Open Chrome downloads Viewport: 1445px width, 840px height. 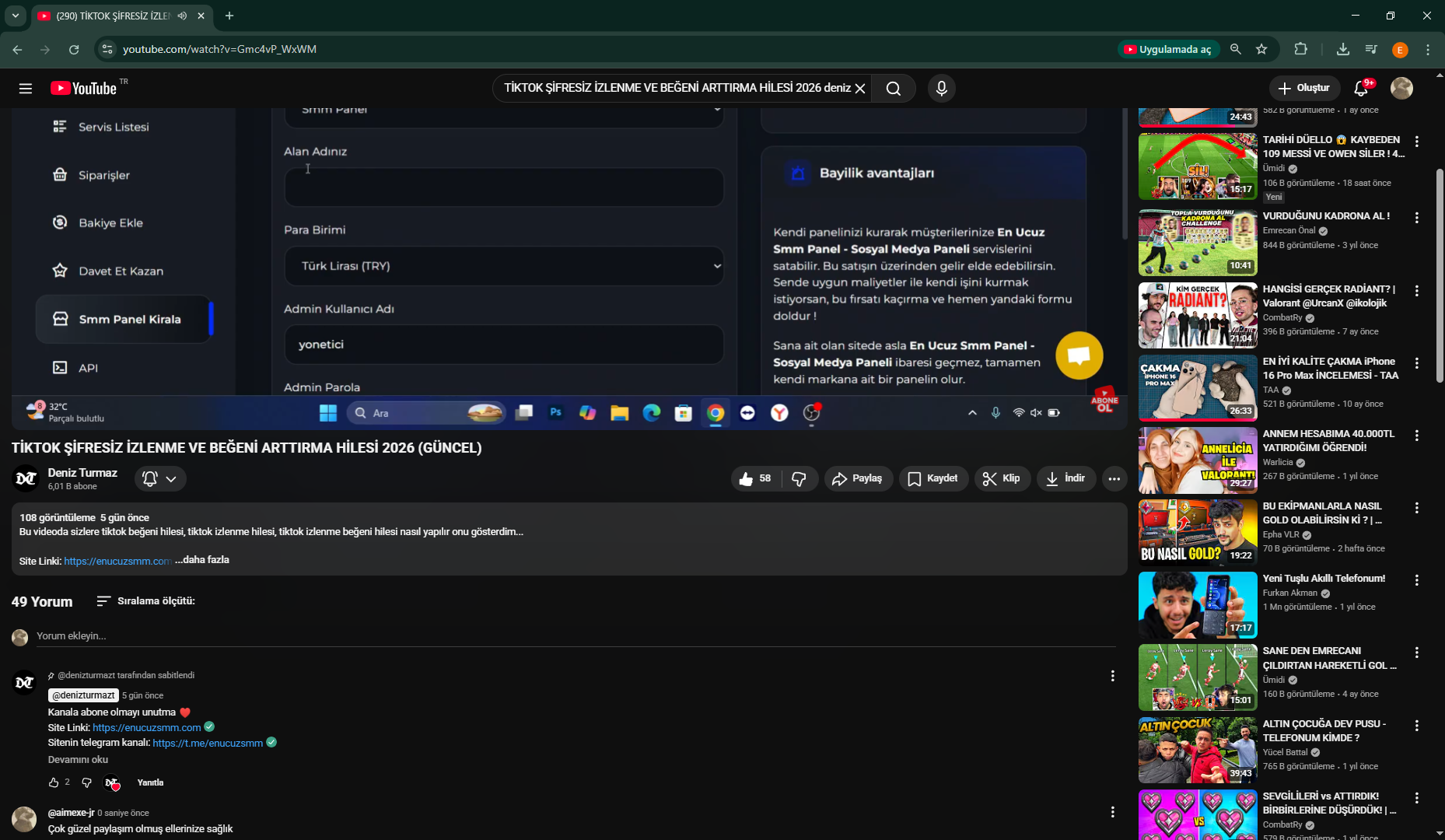pyautogui.click(x=1343, y=49)
